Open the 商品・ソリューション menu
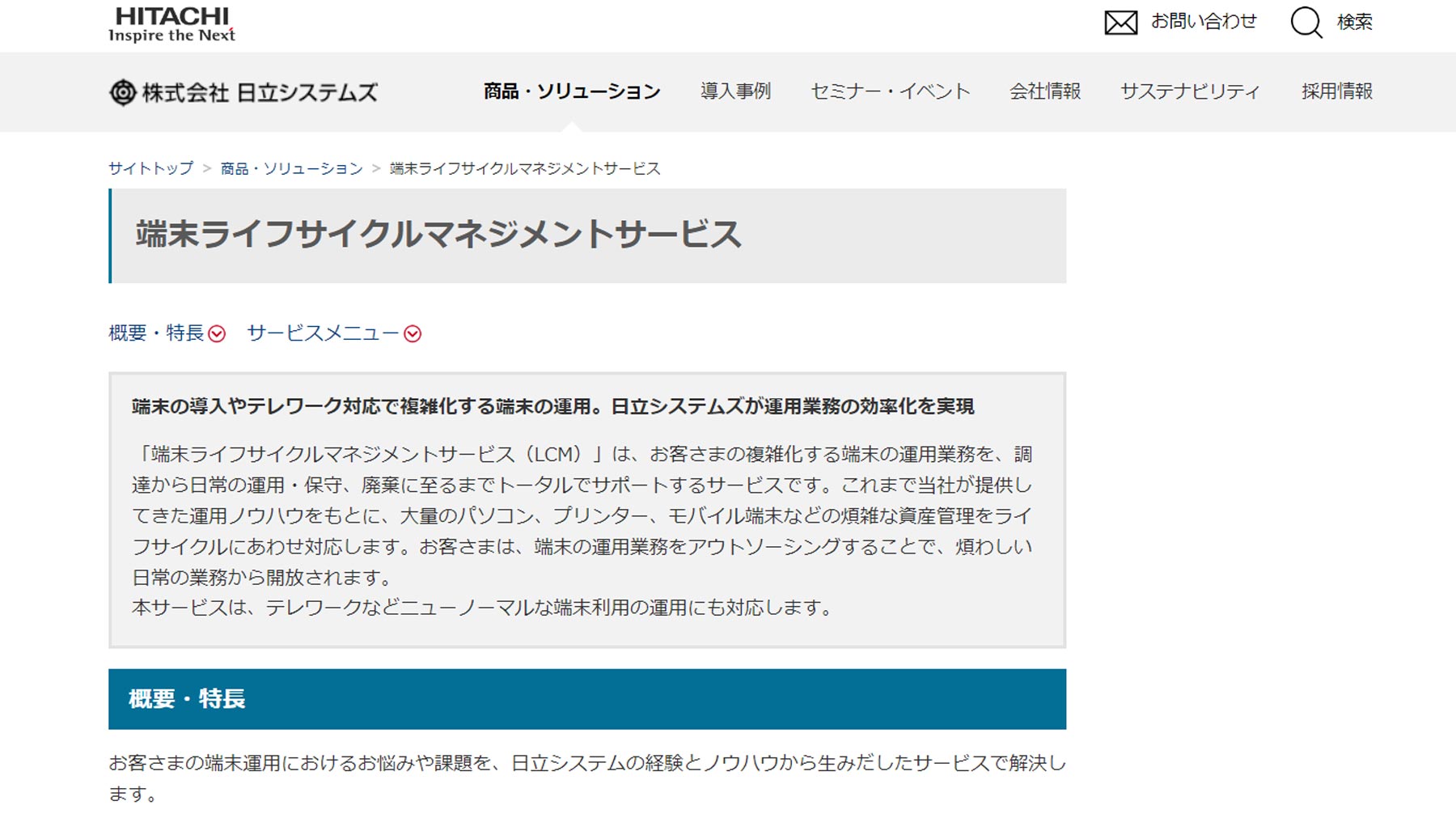The width and height of the screenshot is (1456, 818). click(572, 91)
